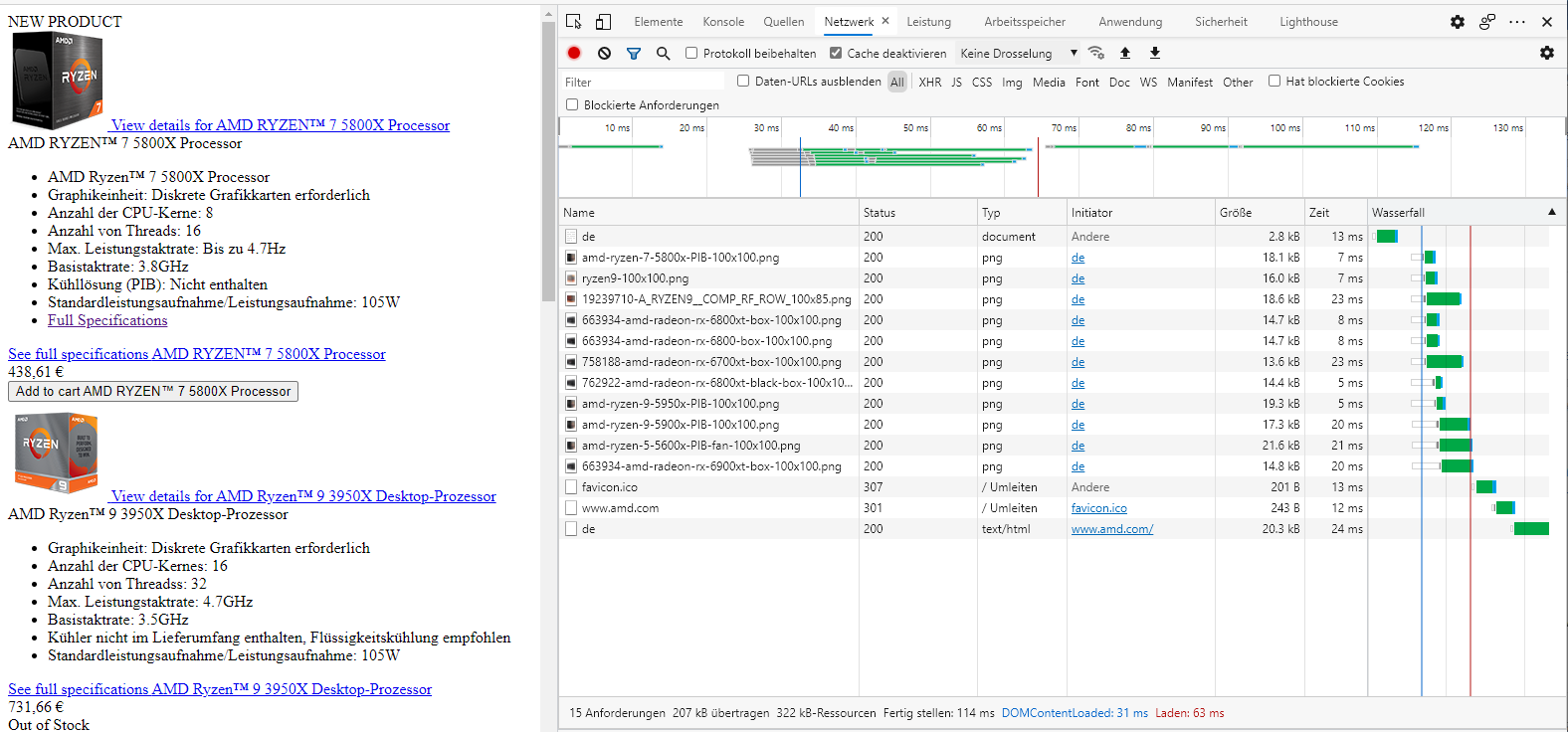Toggle the network filter funnel icon
Screen dimensions: 1568x732
634,53
